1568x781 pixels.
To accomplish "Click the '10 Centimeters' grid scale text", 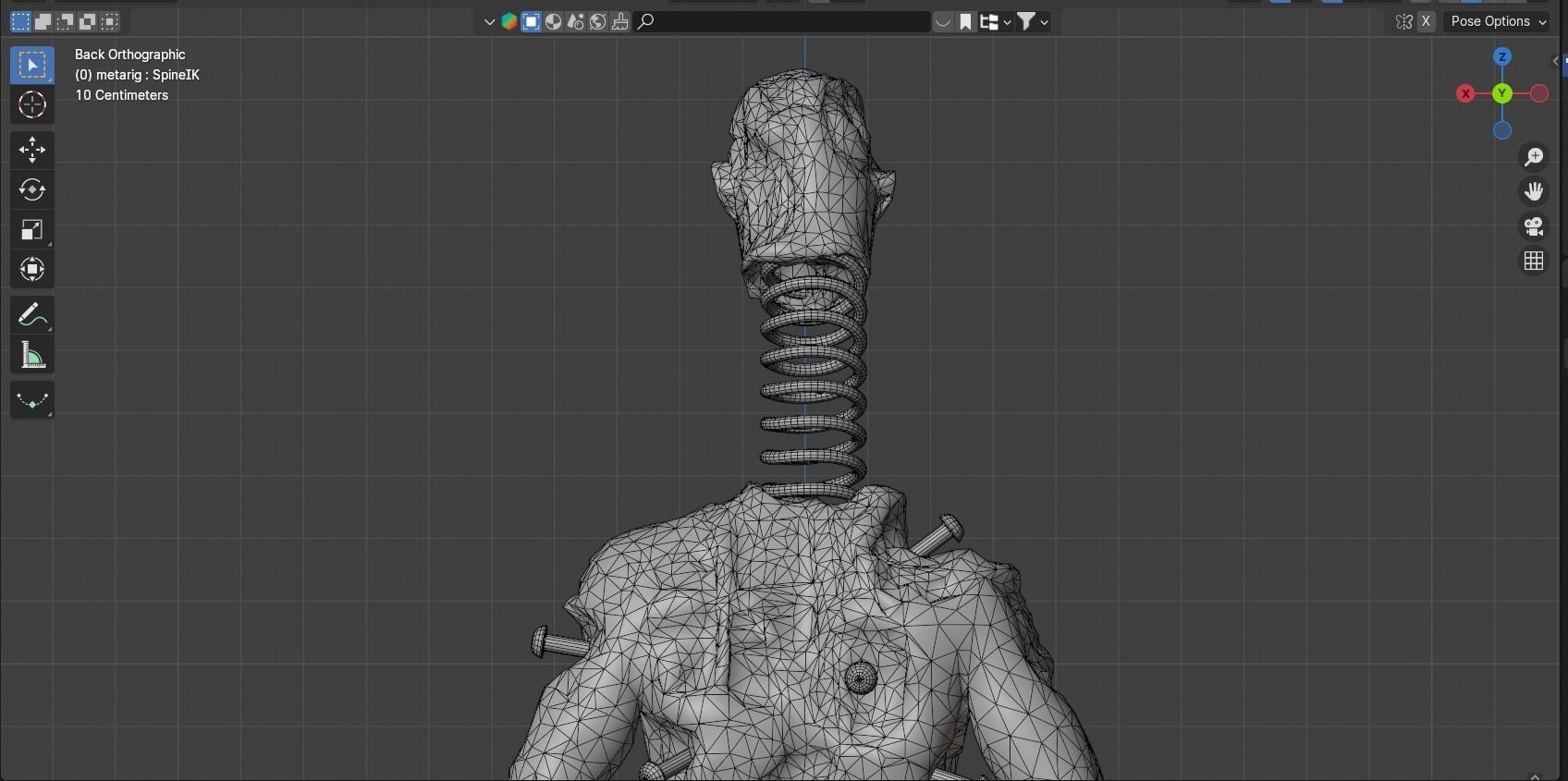I will coord(122,95).
